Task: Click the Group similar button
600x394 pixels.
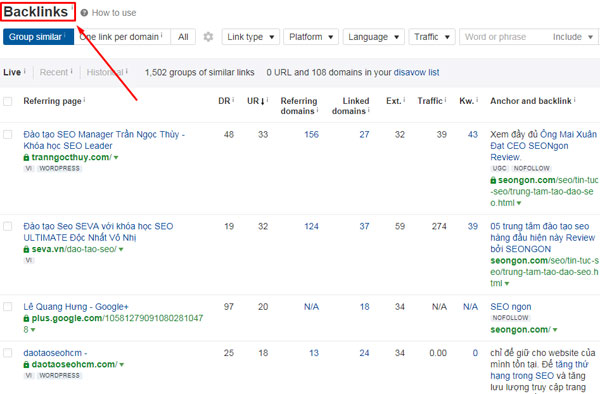Action: (38, 37)
